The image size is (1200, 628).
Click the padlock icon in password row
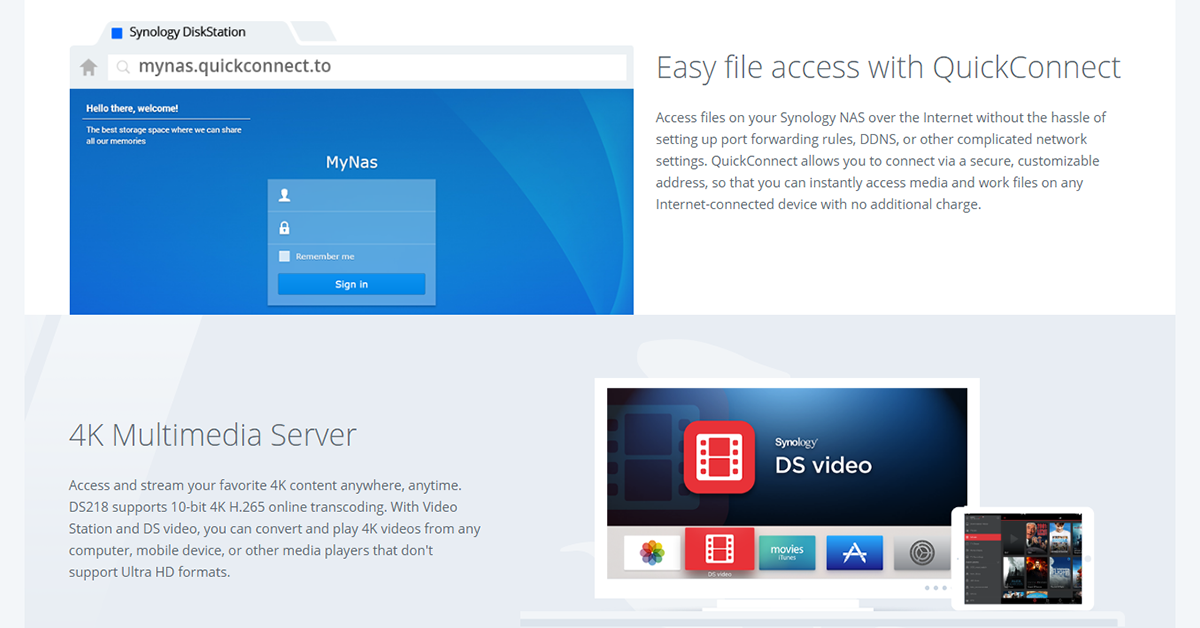285,227
